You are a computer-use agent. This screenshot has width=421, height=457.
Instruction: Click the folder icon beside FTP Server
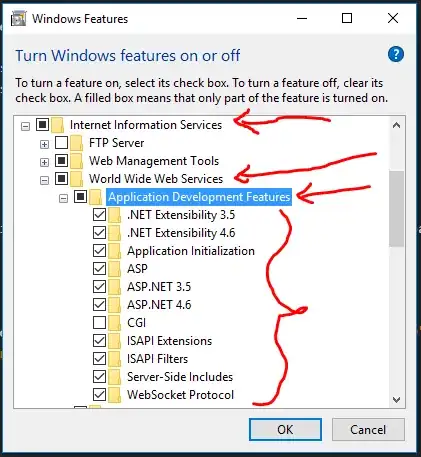click(77, 143)
